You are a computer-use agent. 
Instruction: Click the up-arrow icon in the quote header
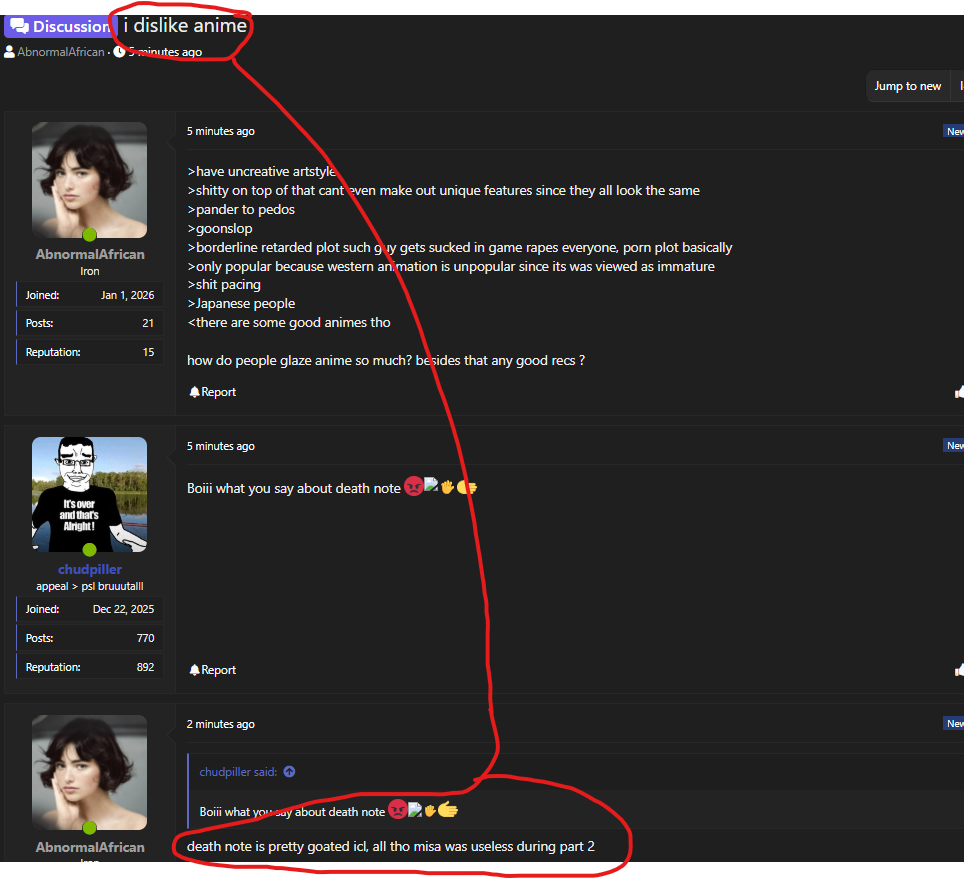pos(289,772)
